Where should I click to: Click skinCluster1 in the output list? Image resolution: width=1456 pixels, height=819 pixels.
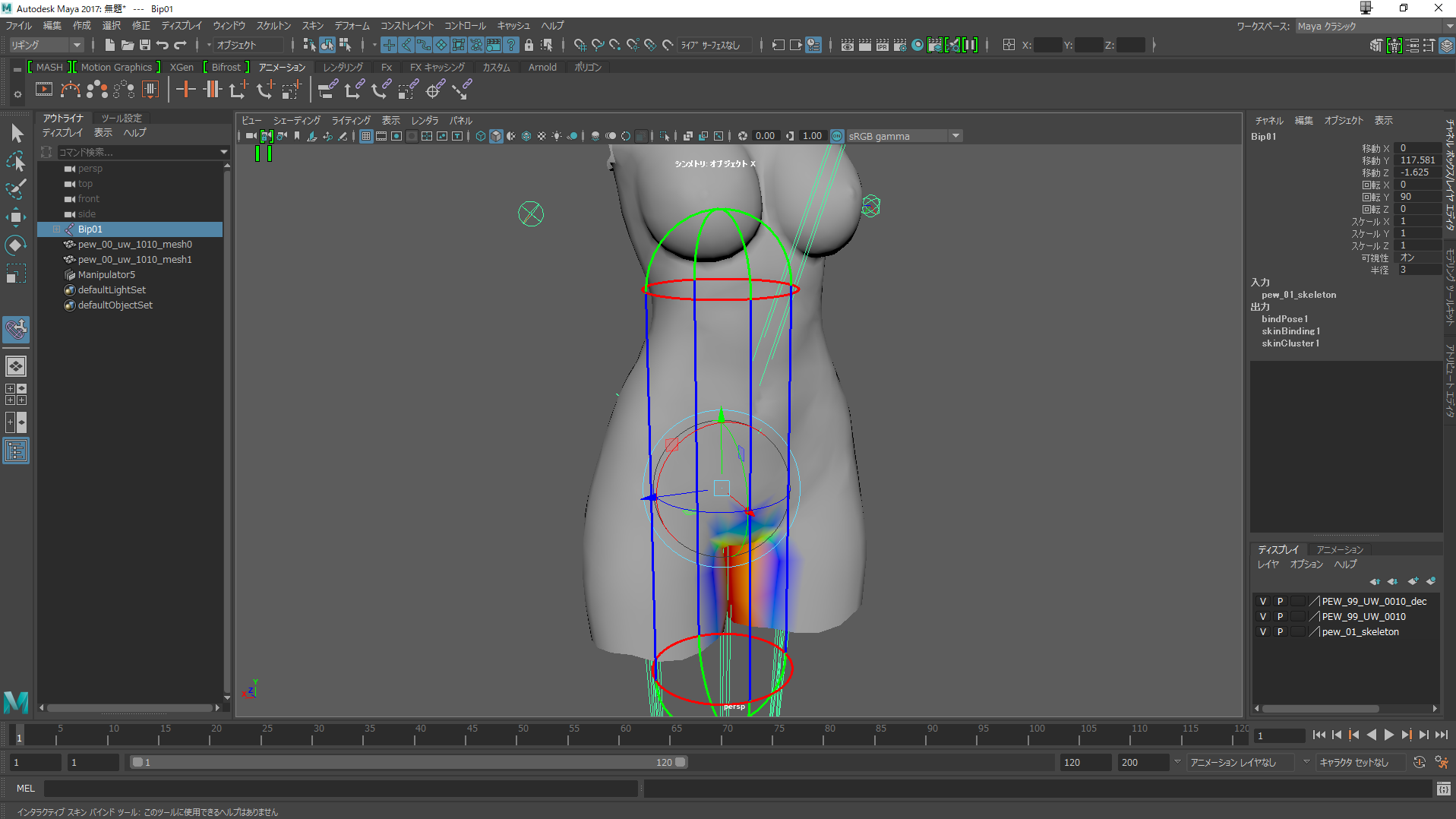[1290, 343]
